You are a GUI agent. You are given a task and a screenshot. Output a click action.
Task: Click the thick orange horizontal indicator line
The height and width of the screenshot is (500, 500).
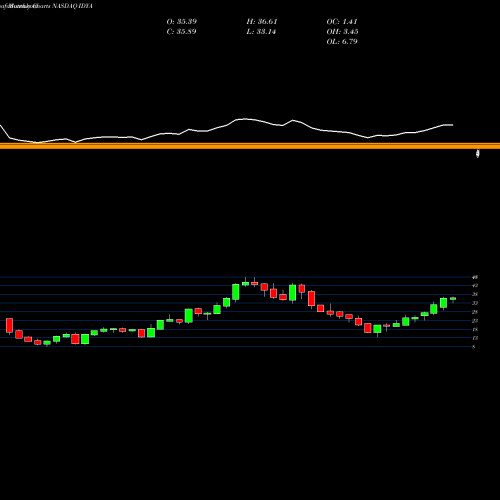[x=250, y=146]
